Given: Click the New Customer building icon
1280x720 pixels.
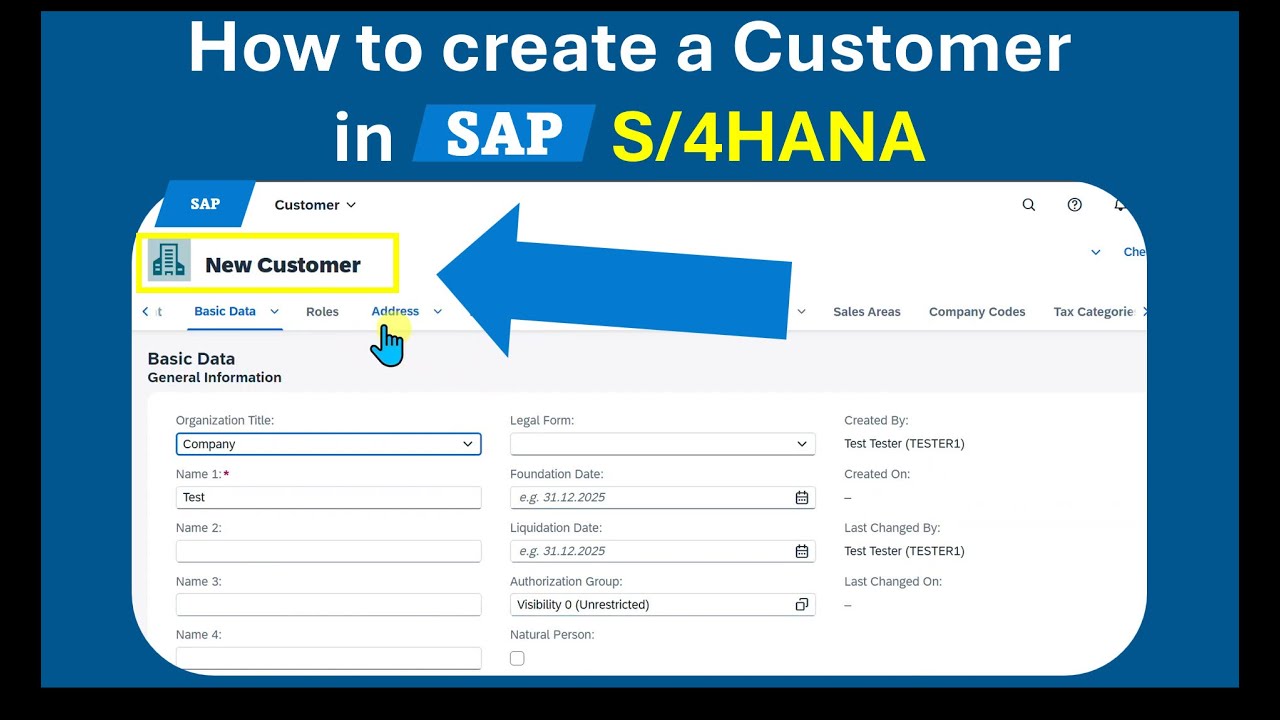Looking at the screenshot, I should tap(169, 260).
